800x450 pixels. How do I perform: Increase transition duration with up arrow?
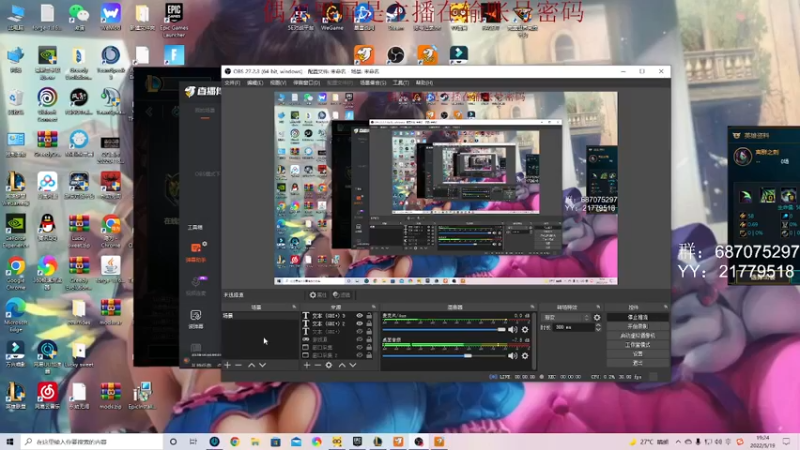click(598, 325)
